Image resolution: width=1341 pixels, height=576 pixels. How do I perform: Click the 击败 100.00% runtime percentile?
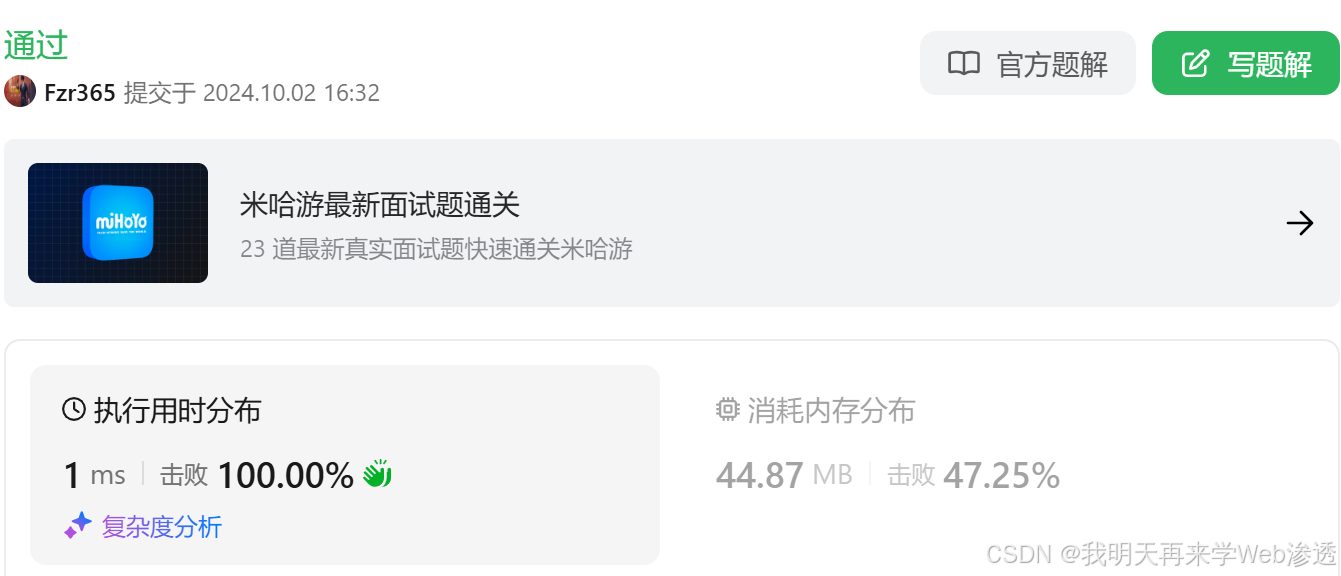coord(257,475)
